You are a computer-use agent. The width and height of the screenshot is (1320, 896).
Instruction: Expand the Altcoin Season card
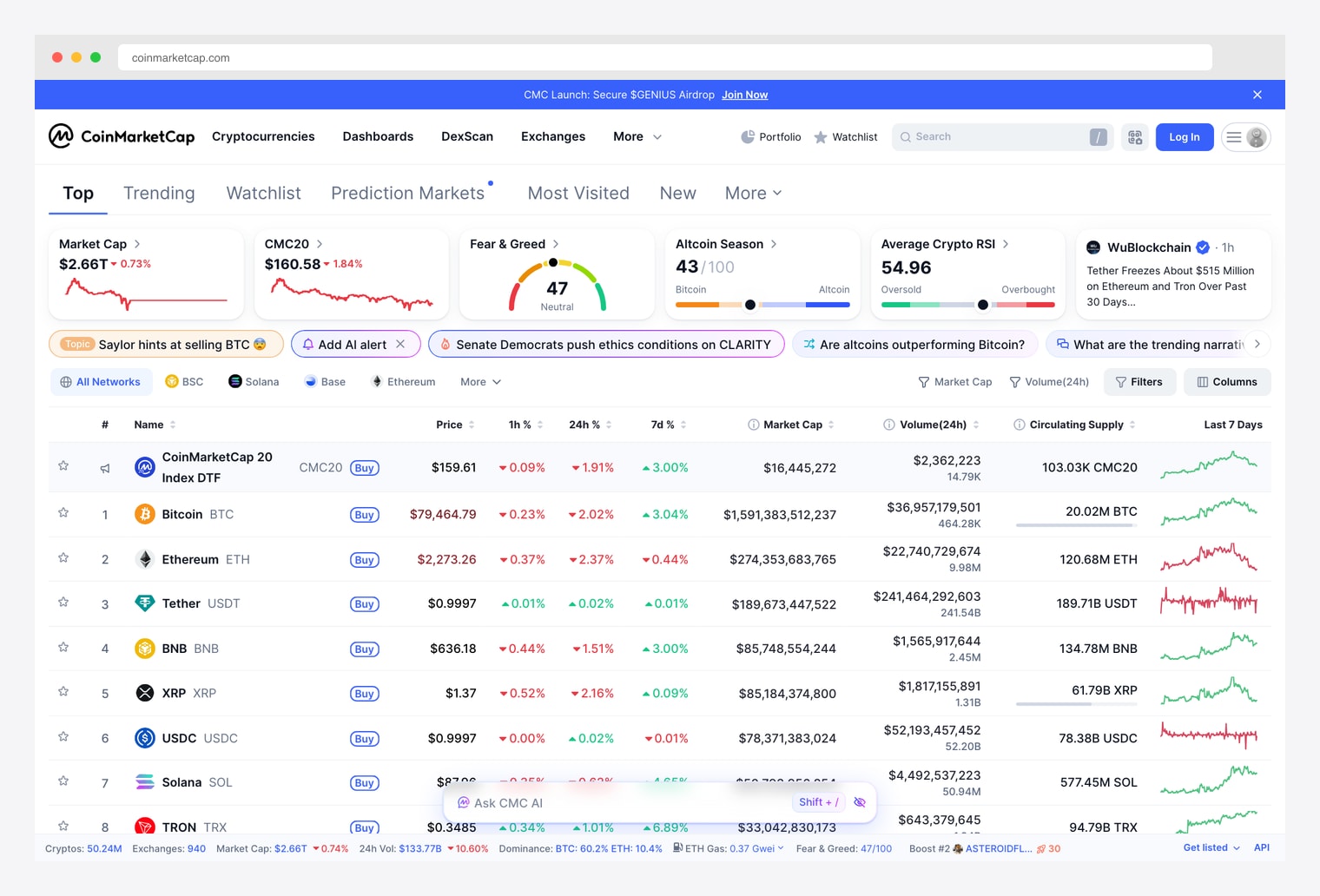(774, 244)
